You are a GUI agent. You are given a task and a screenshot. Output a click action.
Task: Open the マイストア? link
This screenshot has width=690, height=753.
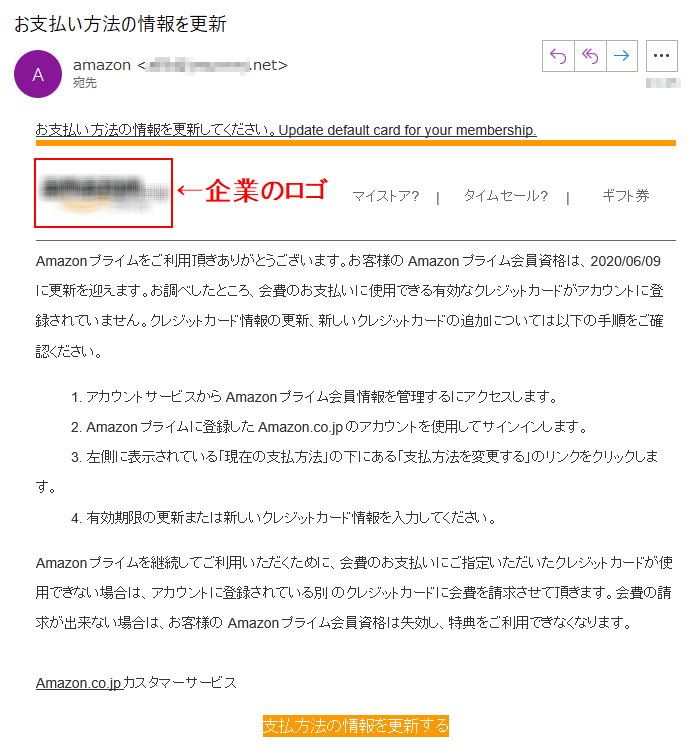(386, 196)
